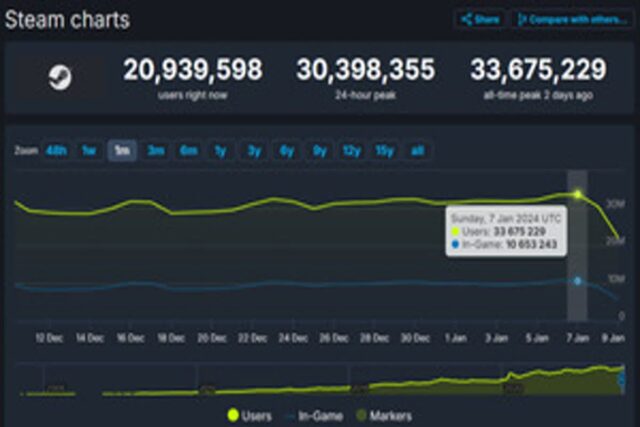Click the Steam charts heading

pos(67,20)
